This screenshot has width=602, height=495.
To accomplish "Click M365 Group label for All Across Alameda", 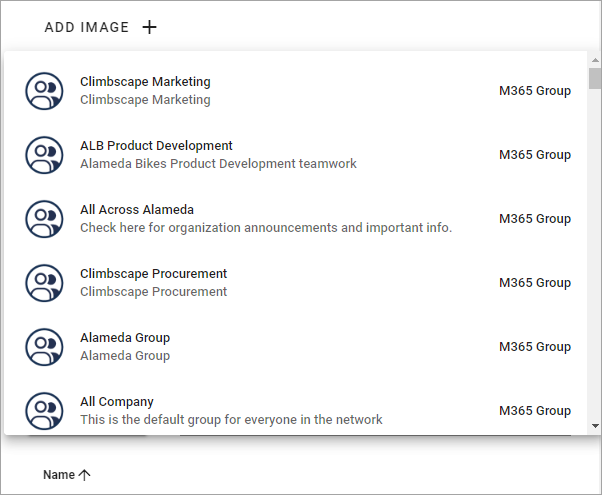I will point(535,219).
